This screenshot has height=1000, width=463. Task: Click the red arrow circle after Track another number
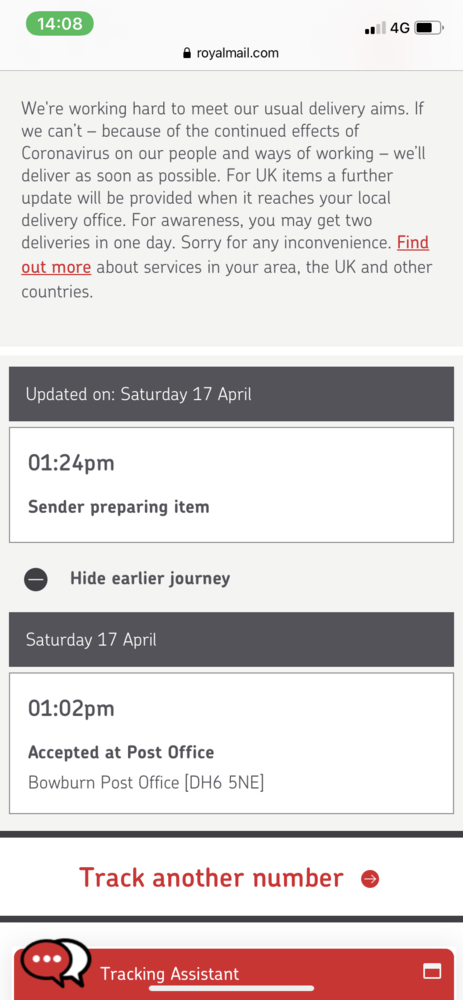(x=370, y=879)
